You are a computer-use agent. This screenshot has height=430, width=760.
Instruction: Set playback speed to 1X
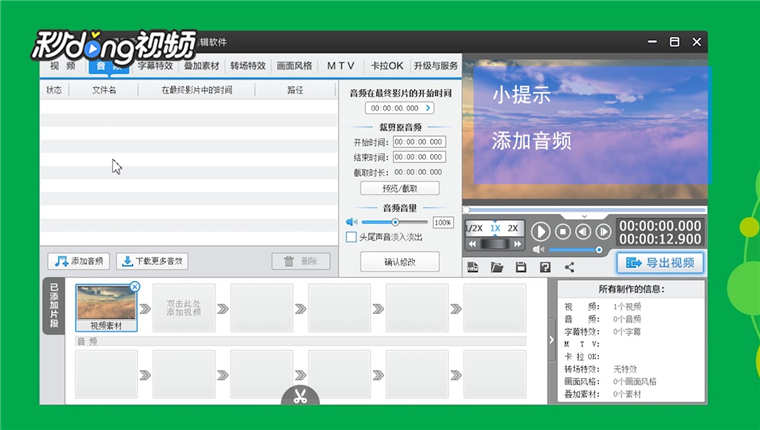[x=495, y=228]
